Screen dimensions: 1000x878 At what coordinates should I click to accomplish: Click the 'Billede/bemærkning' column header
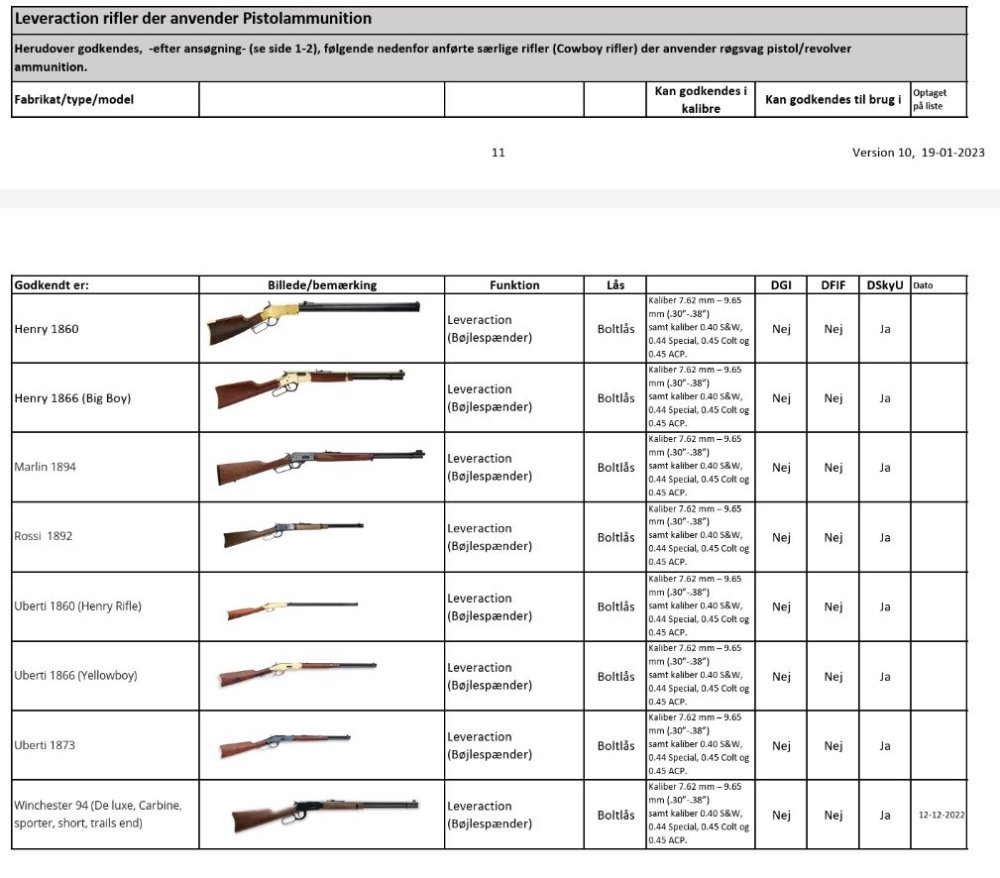[x=322, y=285]
